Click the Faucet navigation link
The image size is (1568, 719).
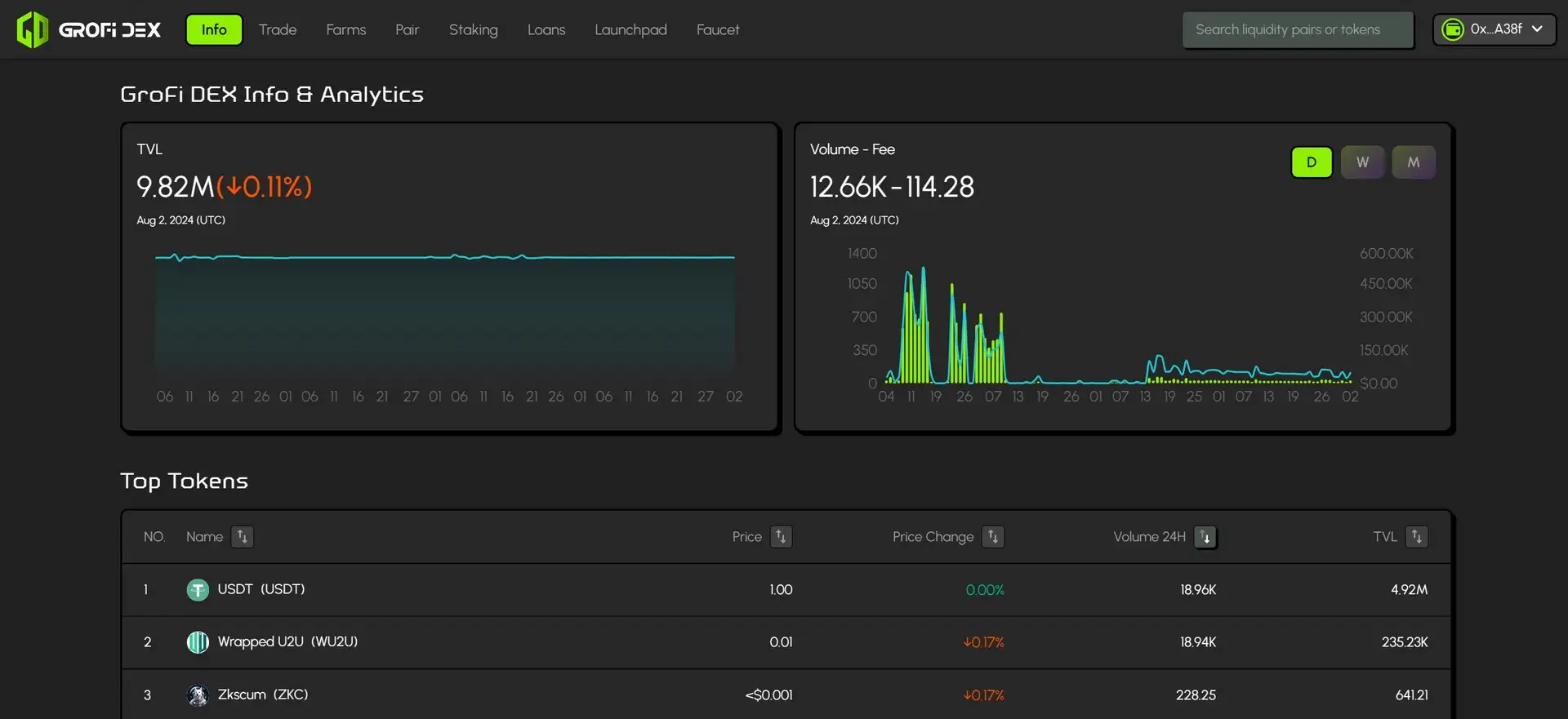coord(717,30)
